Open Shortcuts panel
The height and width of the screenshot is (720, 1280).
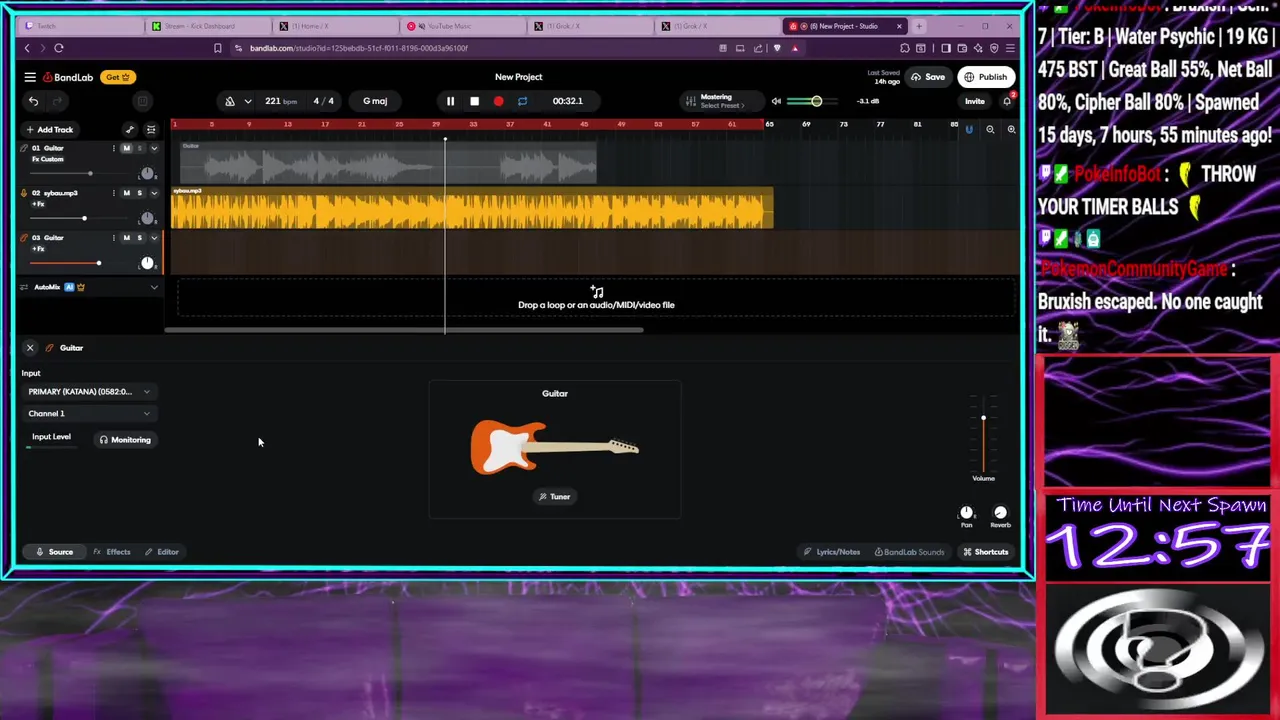pyautogui.click(x=985, y=552)
